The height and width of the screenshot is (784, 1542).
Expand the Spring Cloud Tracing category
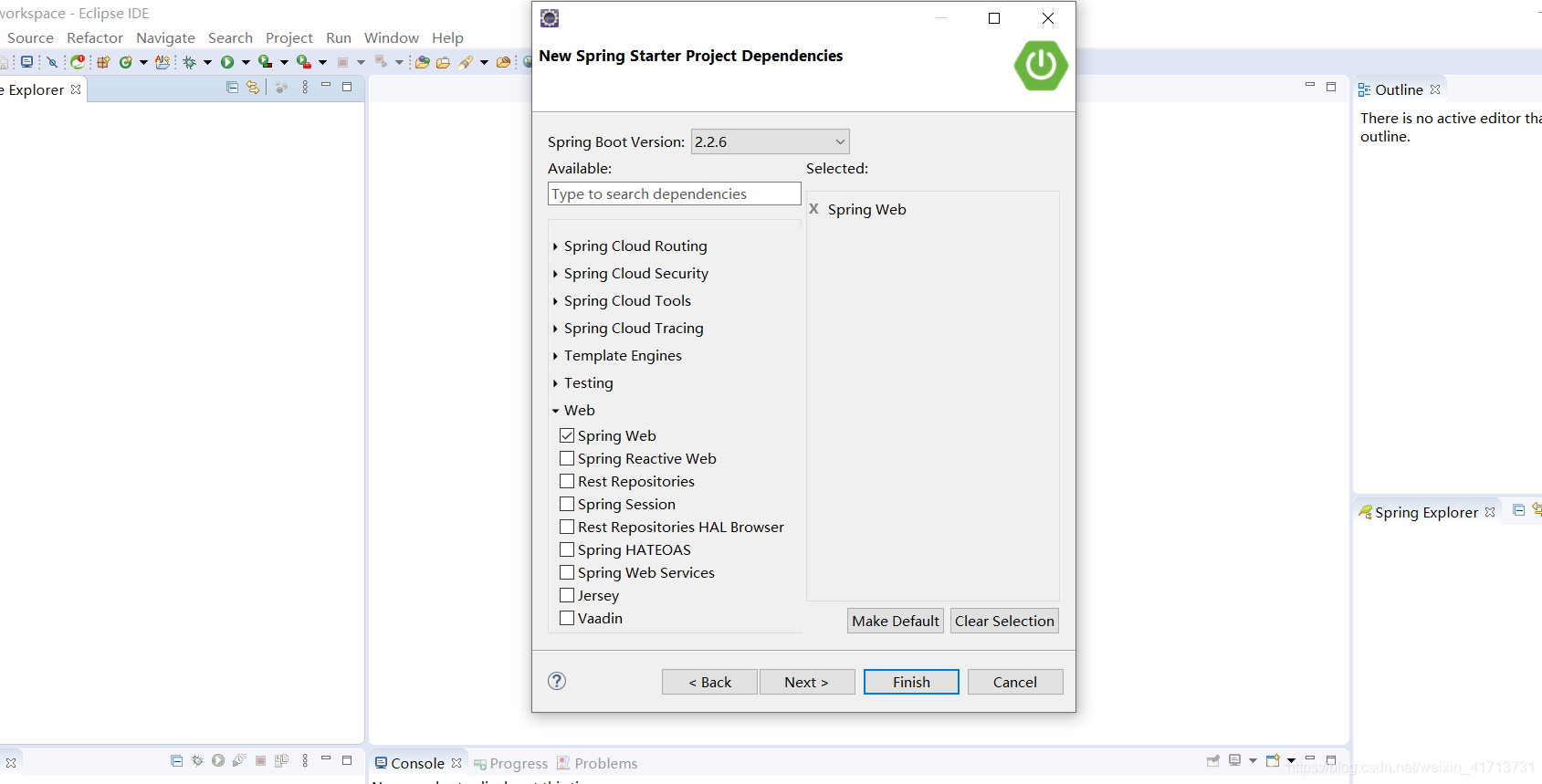point(555,329)
